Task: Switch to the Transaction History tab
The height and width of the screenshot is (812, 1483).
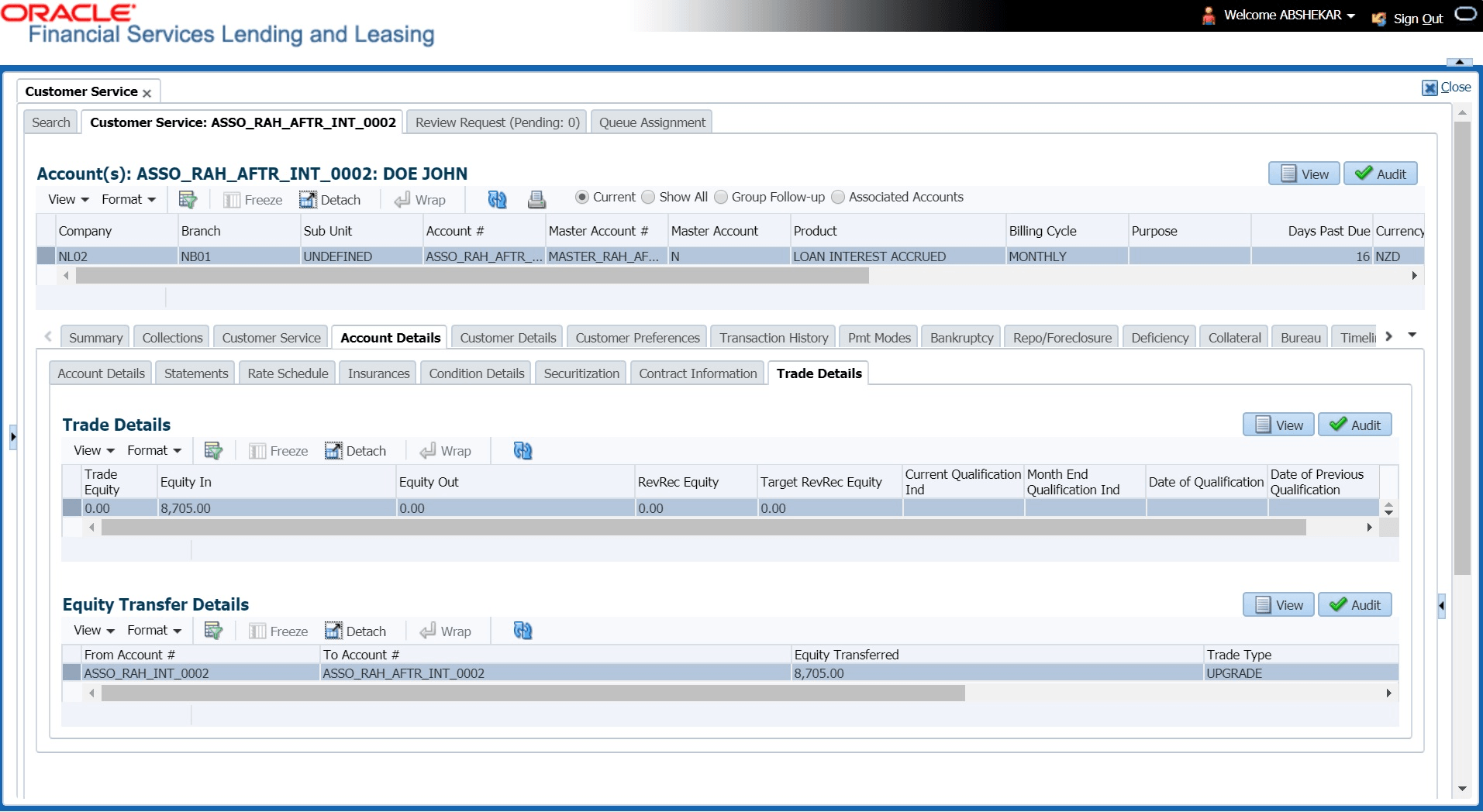Action: click(x=774, y=338)
